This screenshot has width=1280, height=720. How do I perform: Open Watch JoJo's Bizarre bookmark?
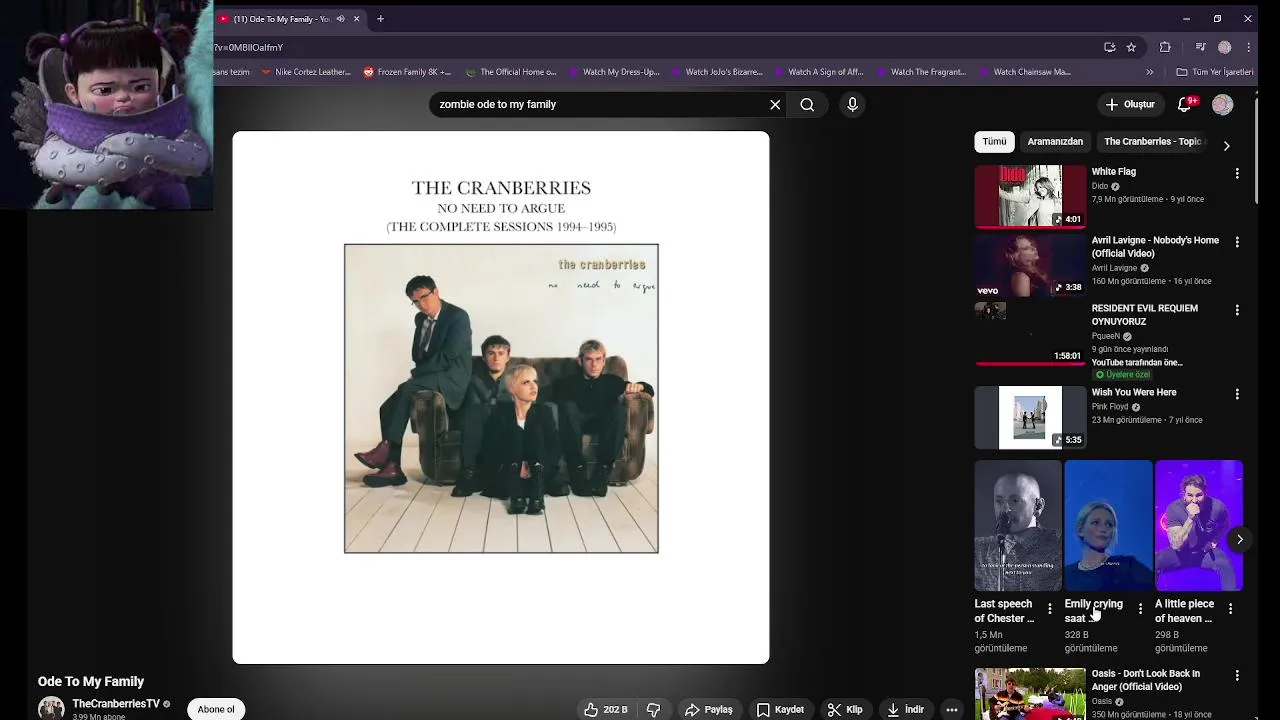(717, 72)
